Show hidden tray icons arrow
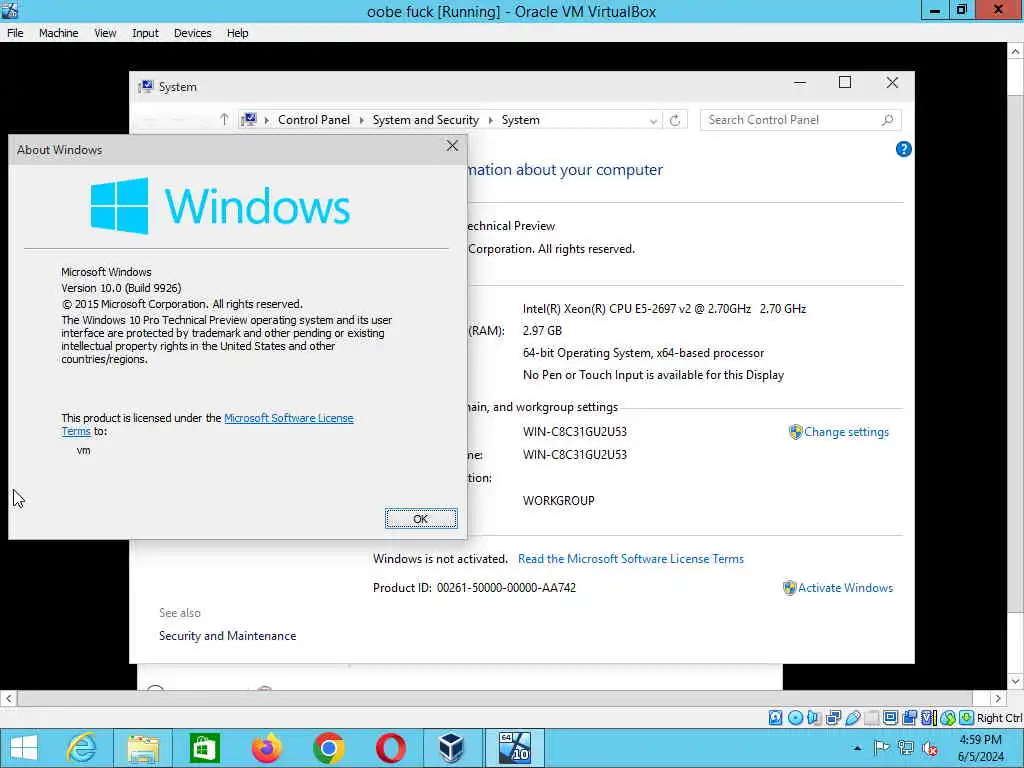This screenshot has height=768, width=1024. tap(857, 748)
